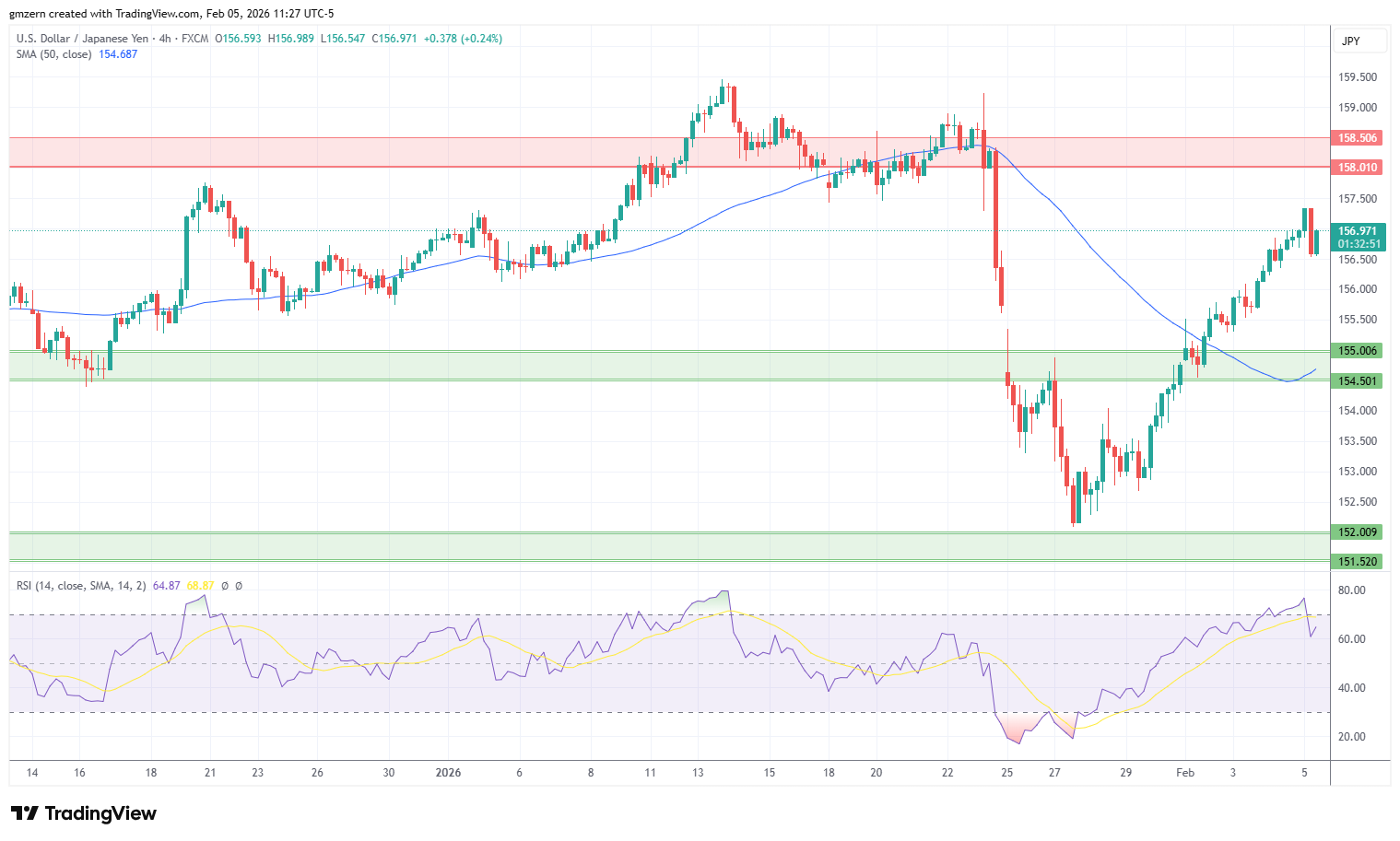Click the RSI moving average value 68.87
1400x841 pixels.
pos(200,586)
